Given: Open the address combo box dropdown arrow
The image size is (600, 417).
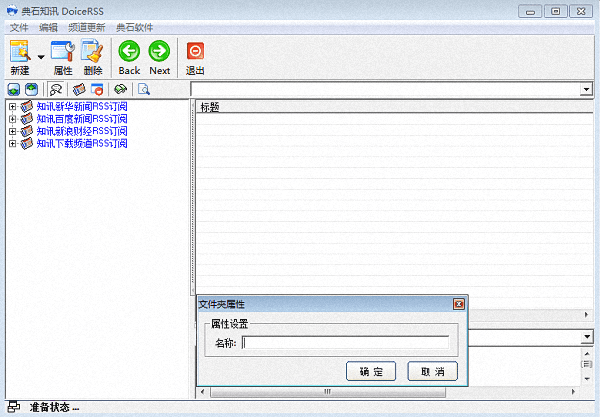Looking at the screenshot, I should pyautogui.click(x=586, y=89).
